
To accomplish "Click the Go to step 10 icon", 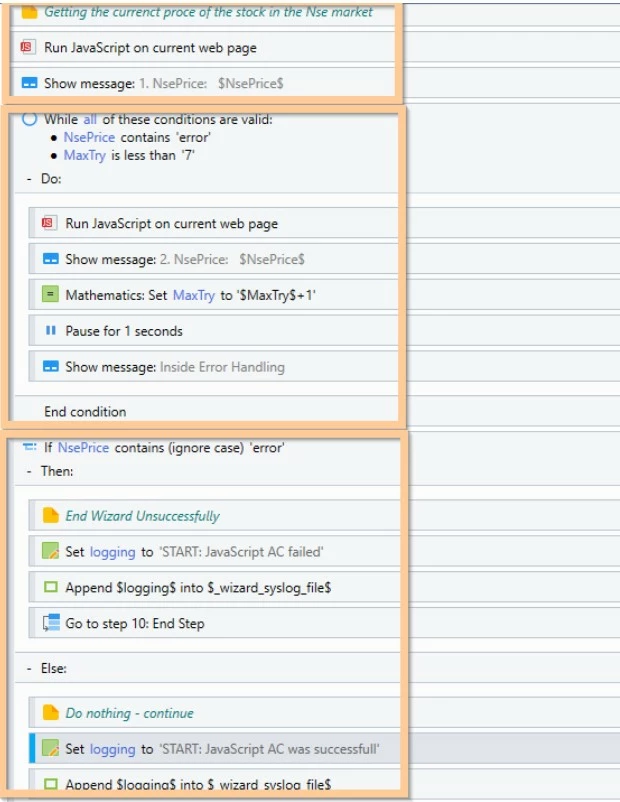I will coord(51,622).
